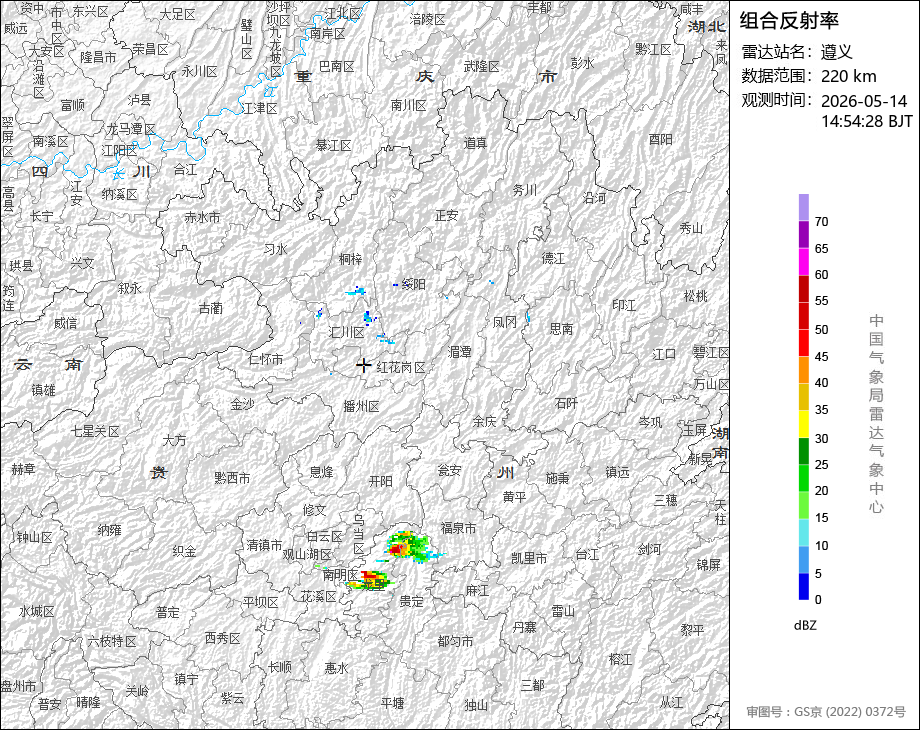Click the observation time 14:54:28 BJT
Viewport: 920px width, 730px height.
pyautogui.click(x=867, y=121)
